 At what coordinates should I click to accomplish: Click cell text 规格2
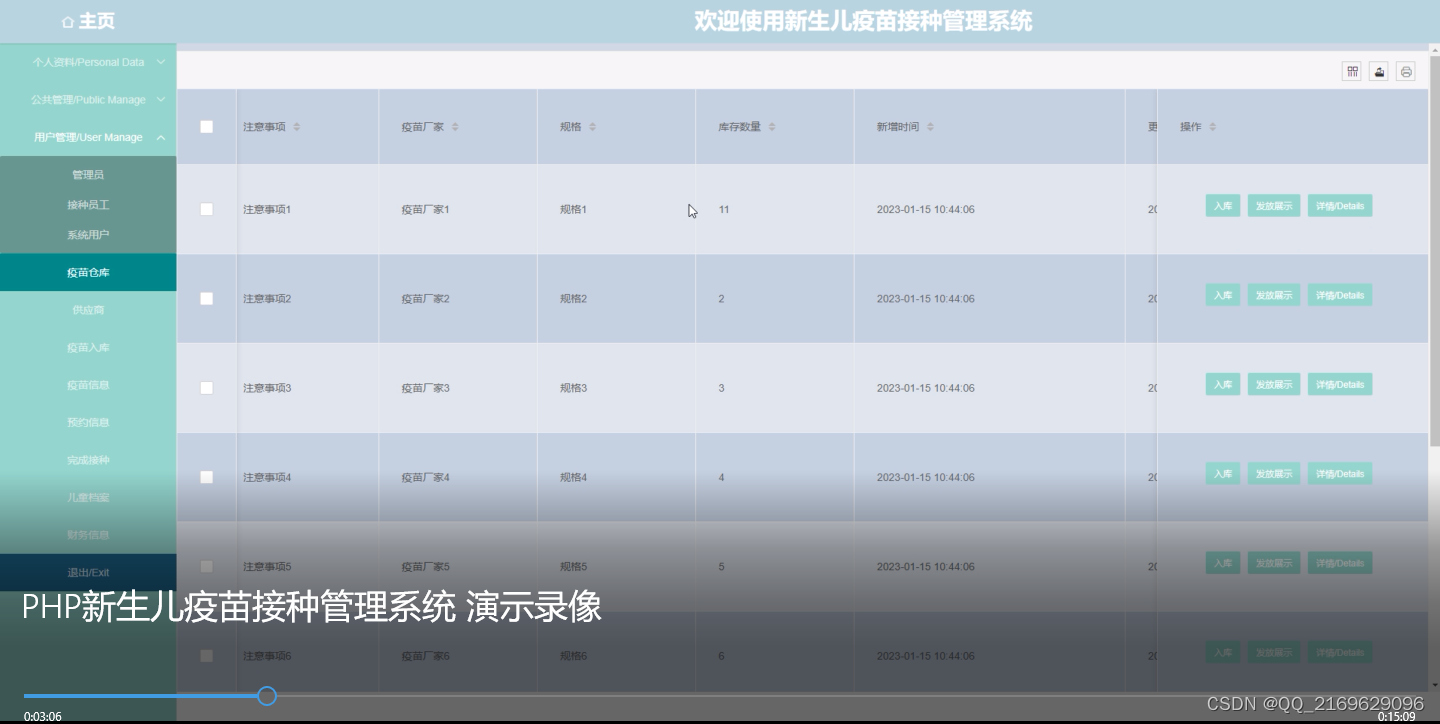point(573,298)
